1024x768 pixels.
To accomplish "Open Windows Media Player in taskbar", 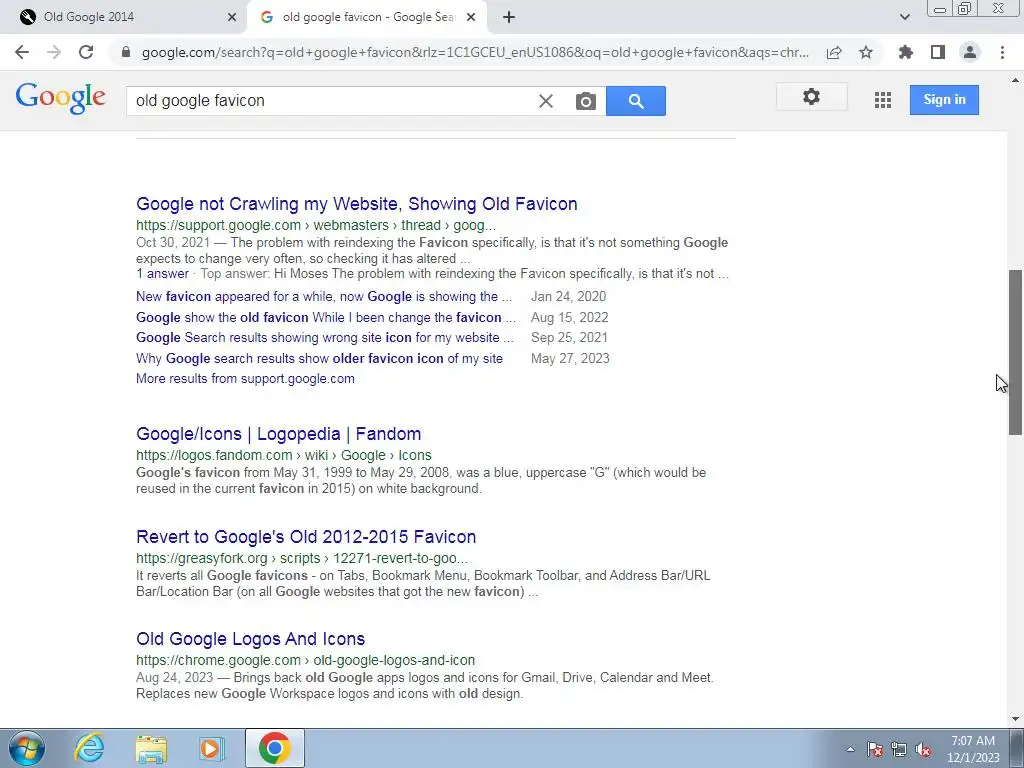I will pyautogui.click(x=211, y=749).
